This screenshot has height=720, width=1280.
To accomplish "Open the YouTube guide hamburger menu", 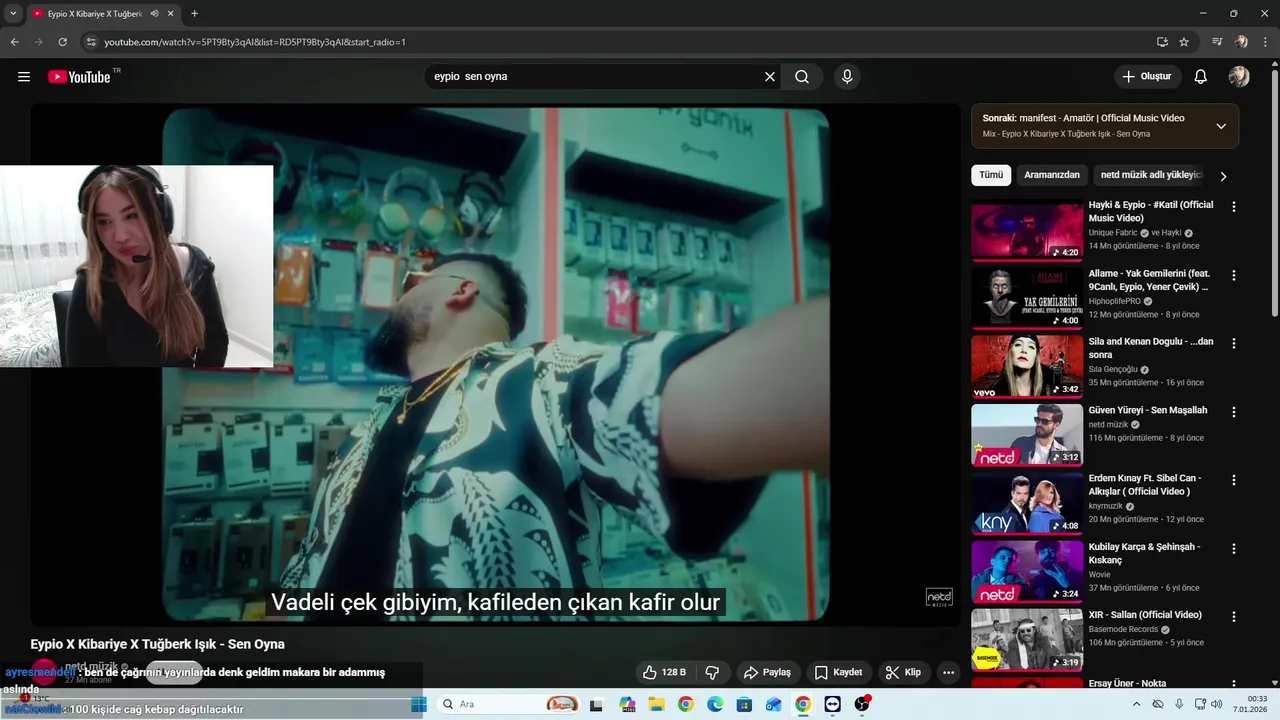I will pos(24,77).
